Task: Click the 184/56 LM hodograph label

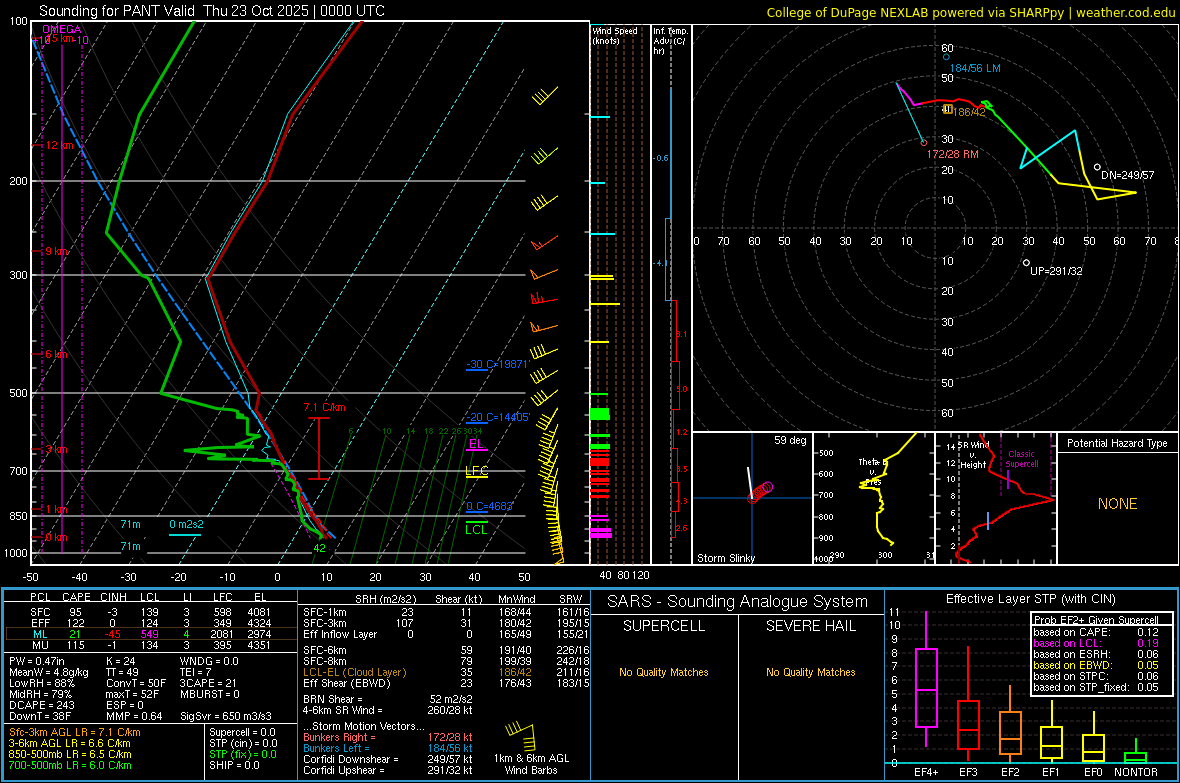Action: point(975,69)
